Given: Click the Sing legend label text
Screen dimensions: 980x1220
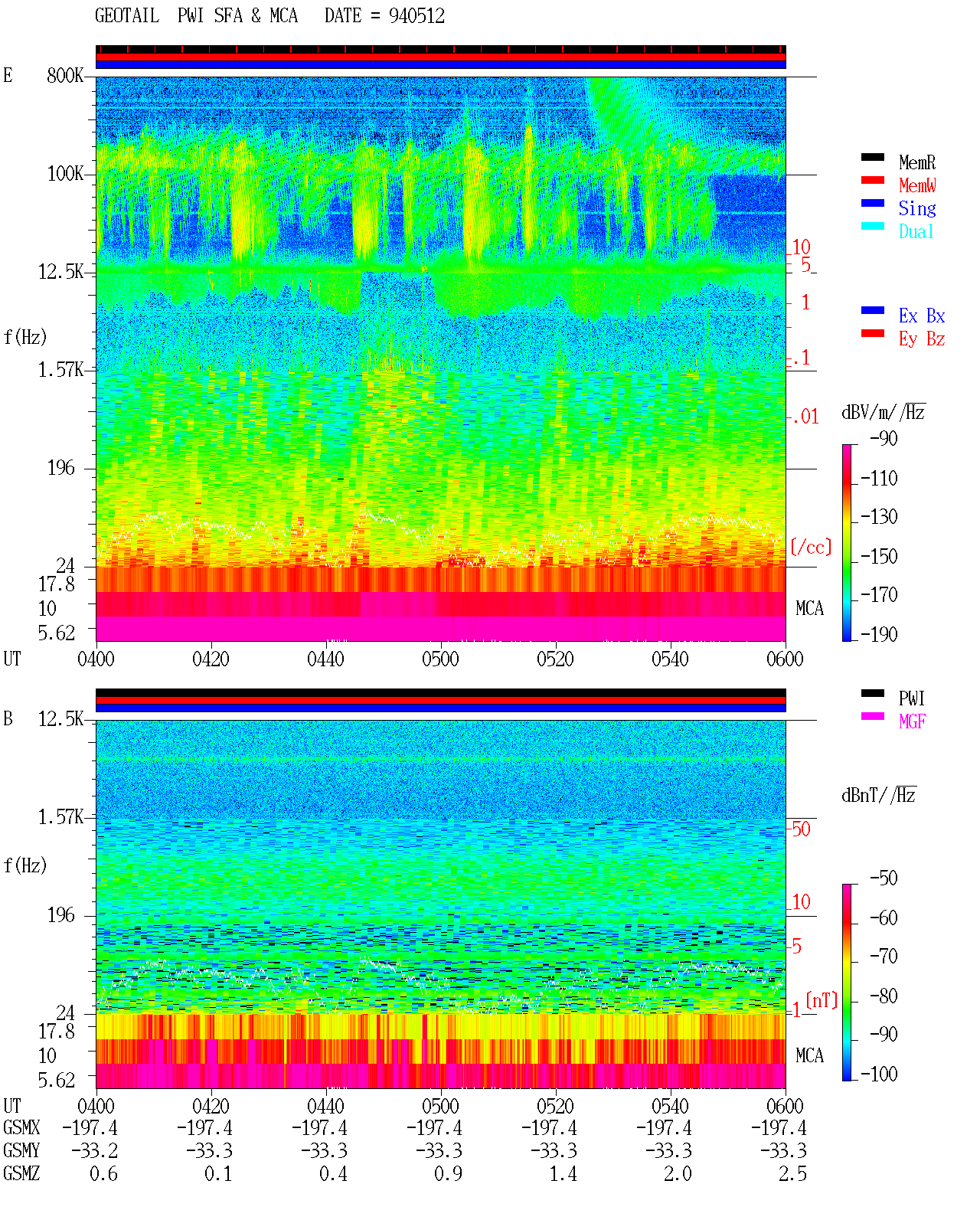Looking at the screenshot, I should tap(917, 209).
